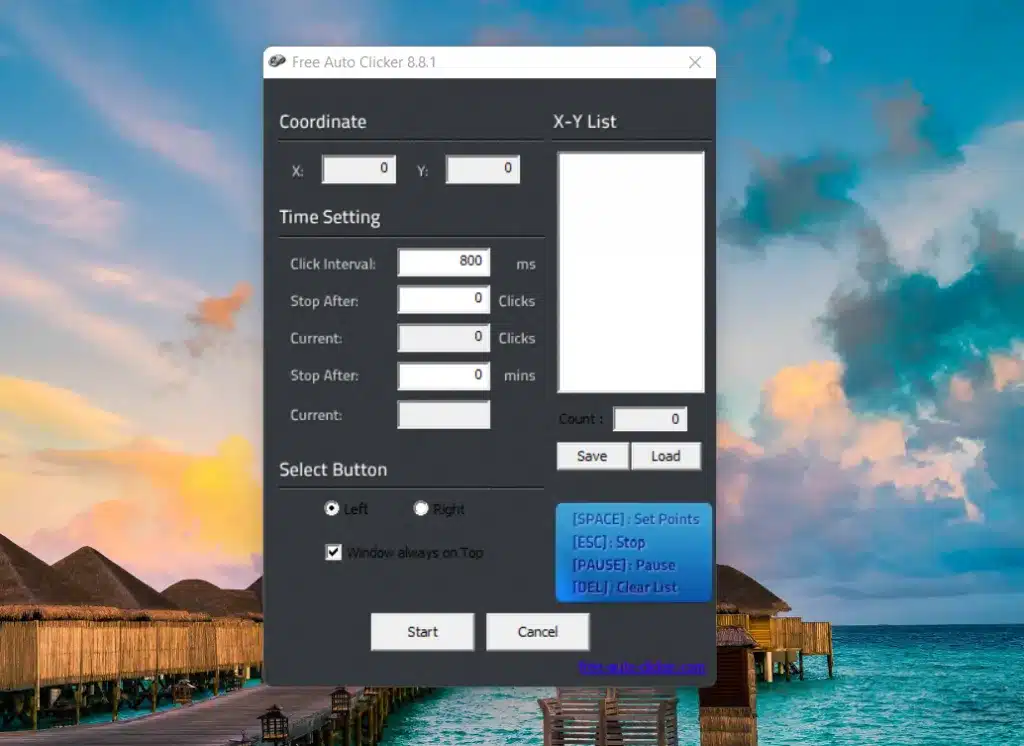
Task: Click the Click Interval field showing 800
Action: pyautogui.click(x=443, y=262)
